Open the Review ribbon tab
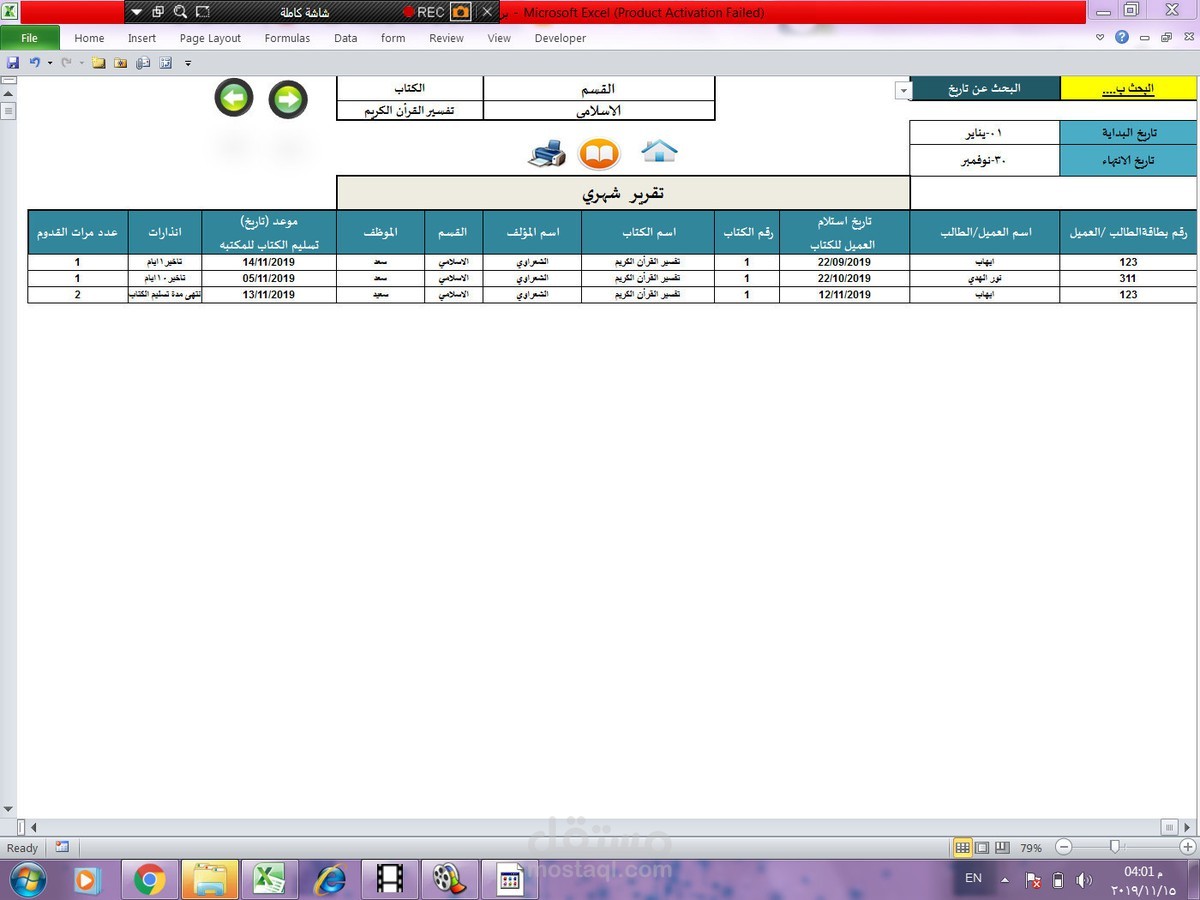This screenshot has height=900, width=1200. pos(446,38)
